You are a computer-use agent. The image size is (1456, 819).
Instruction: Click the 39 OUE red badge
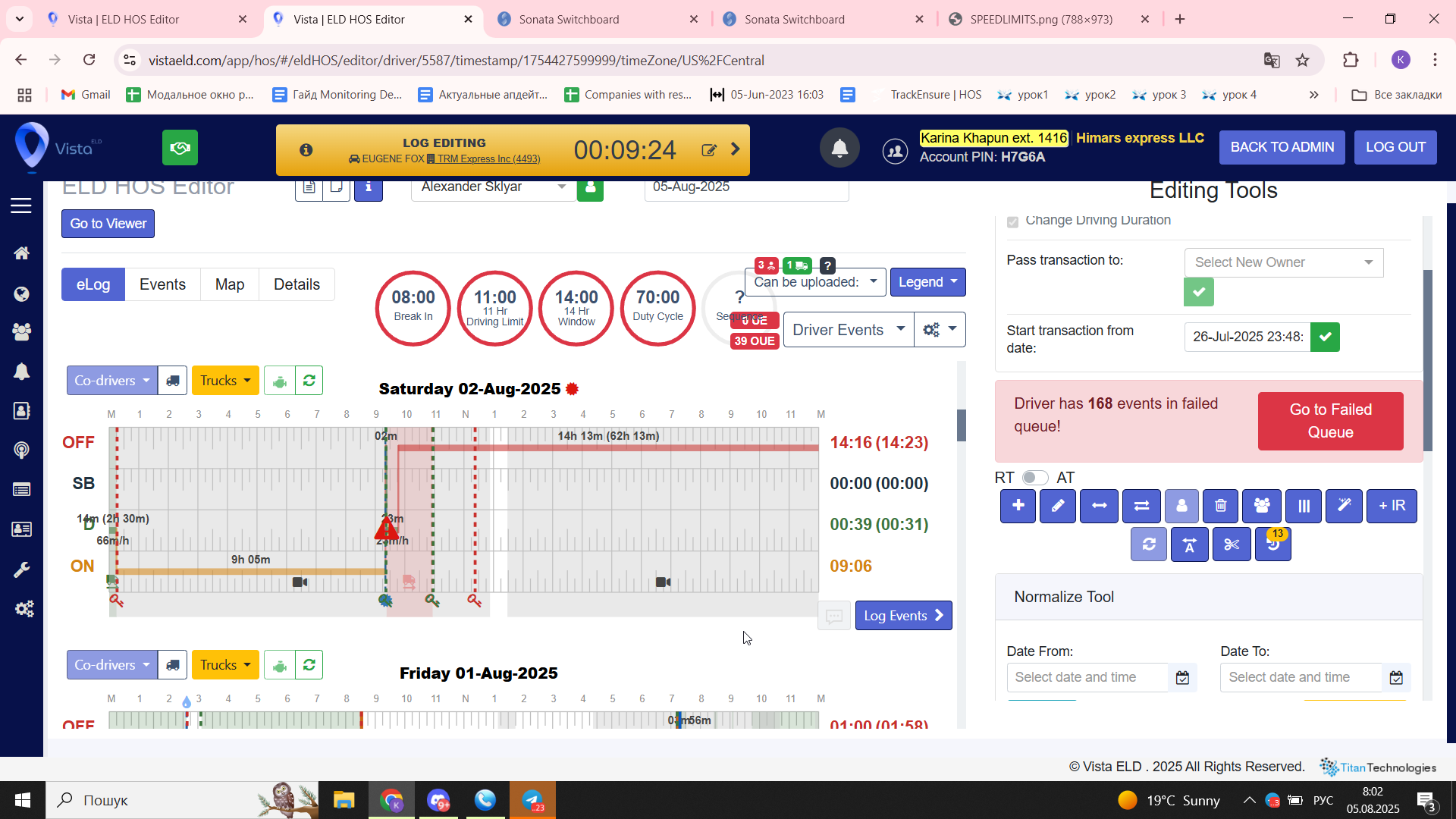(x=754, y=341)
